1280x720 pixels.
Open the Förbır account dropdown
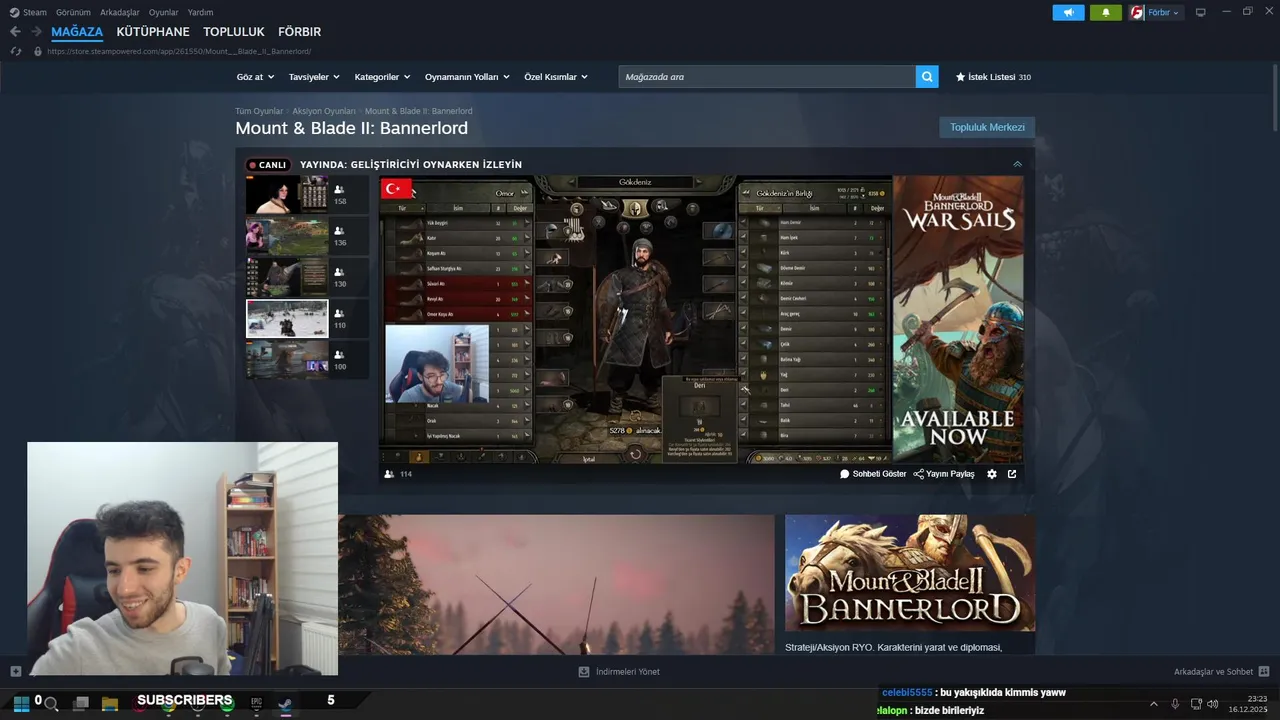1163,12
